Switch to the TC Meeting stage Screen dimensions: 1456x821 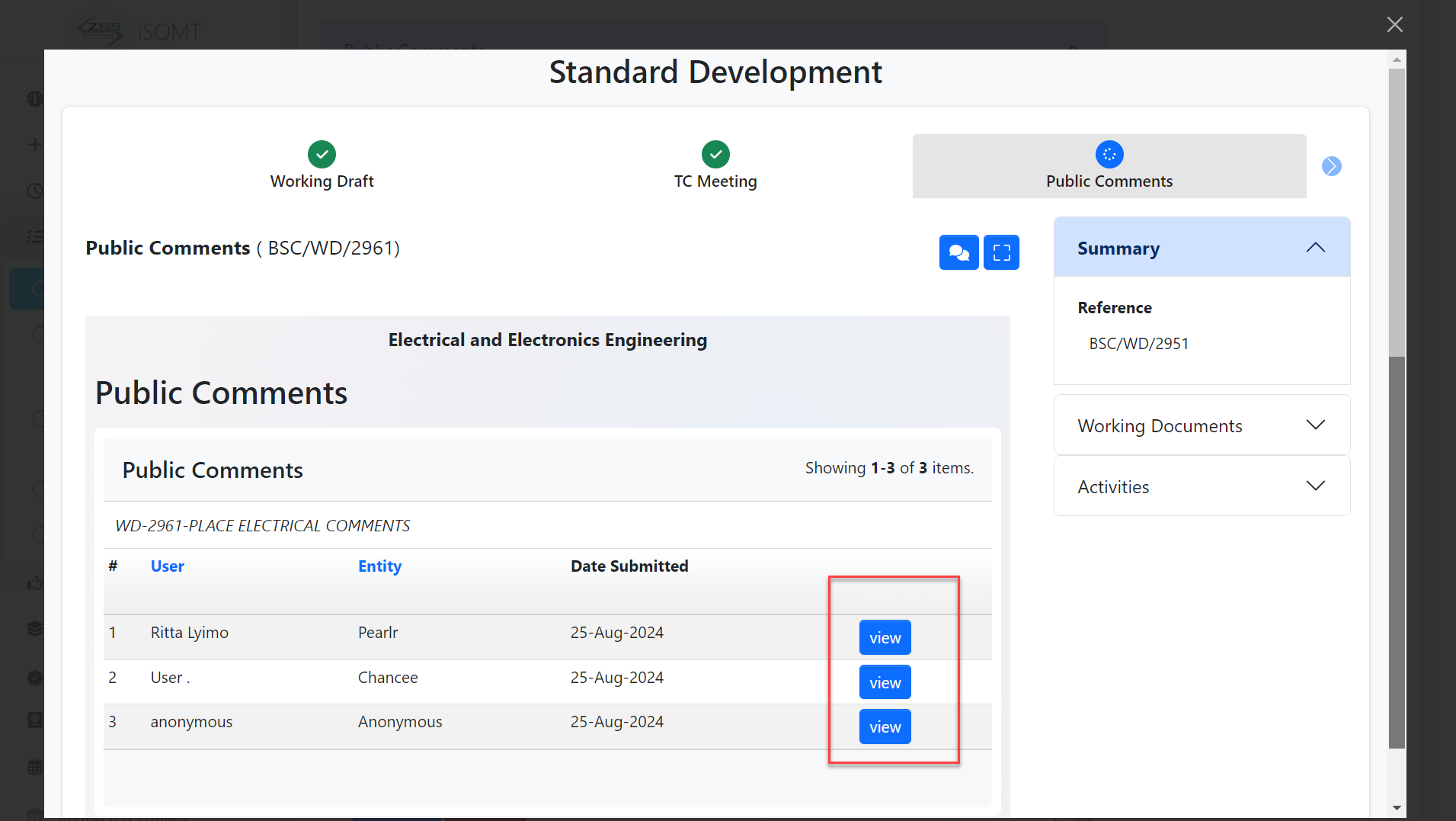pos(715,181)
